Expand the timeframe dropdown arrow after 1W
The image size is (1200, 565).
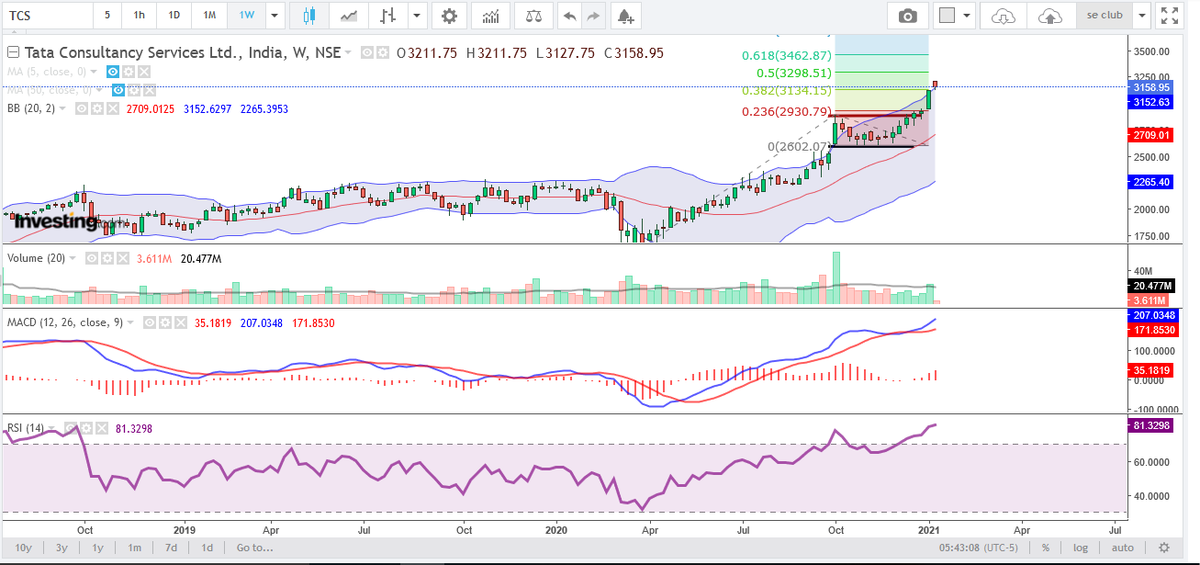point(275,16)
